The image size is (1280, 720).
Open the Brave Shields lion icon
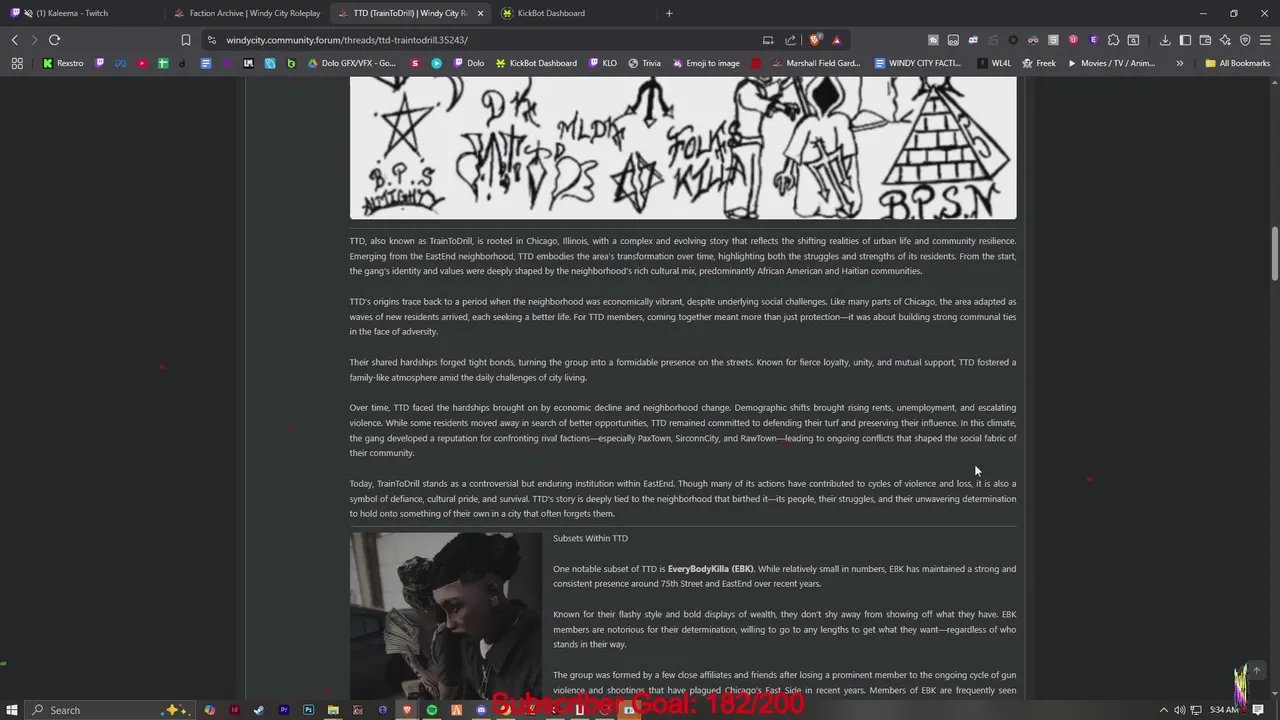coord(815,40)
